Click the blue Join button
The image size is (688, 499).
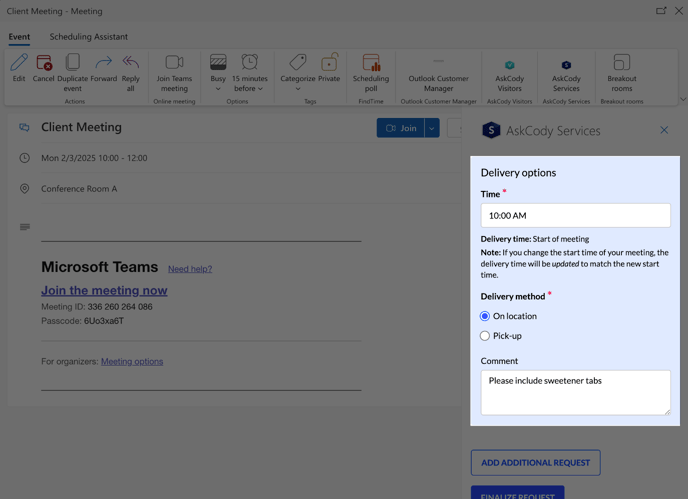(401, 128)
